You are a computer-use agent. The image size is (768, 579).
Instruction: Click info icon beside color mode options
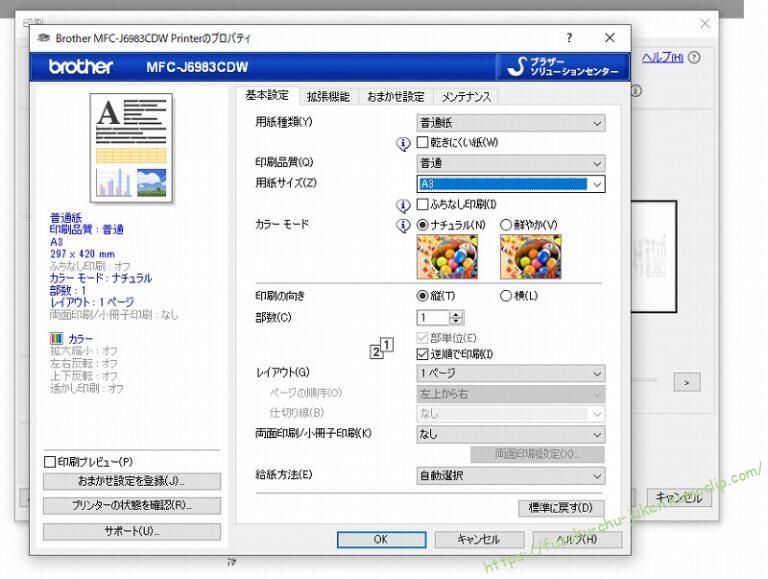[x=404, y=225]
